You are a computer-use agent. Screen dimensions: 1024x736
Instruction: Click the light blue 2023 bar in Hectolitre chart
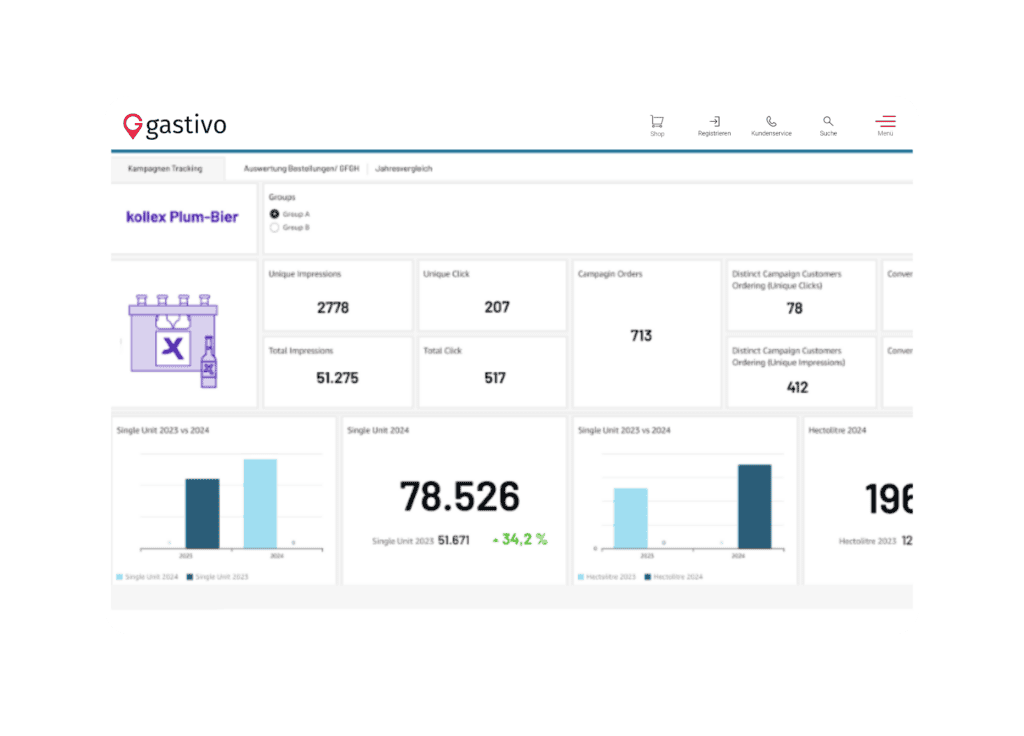[x=631, y=518]
